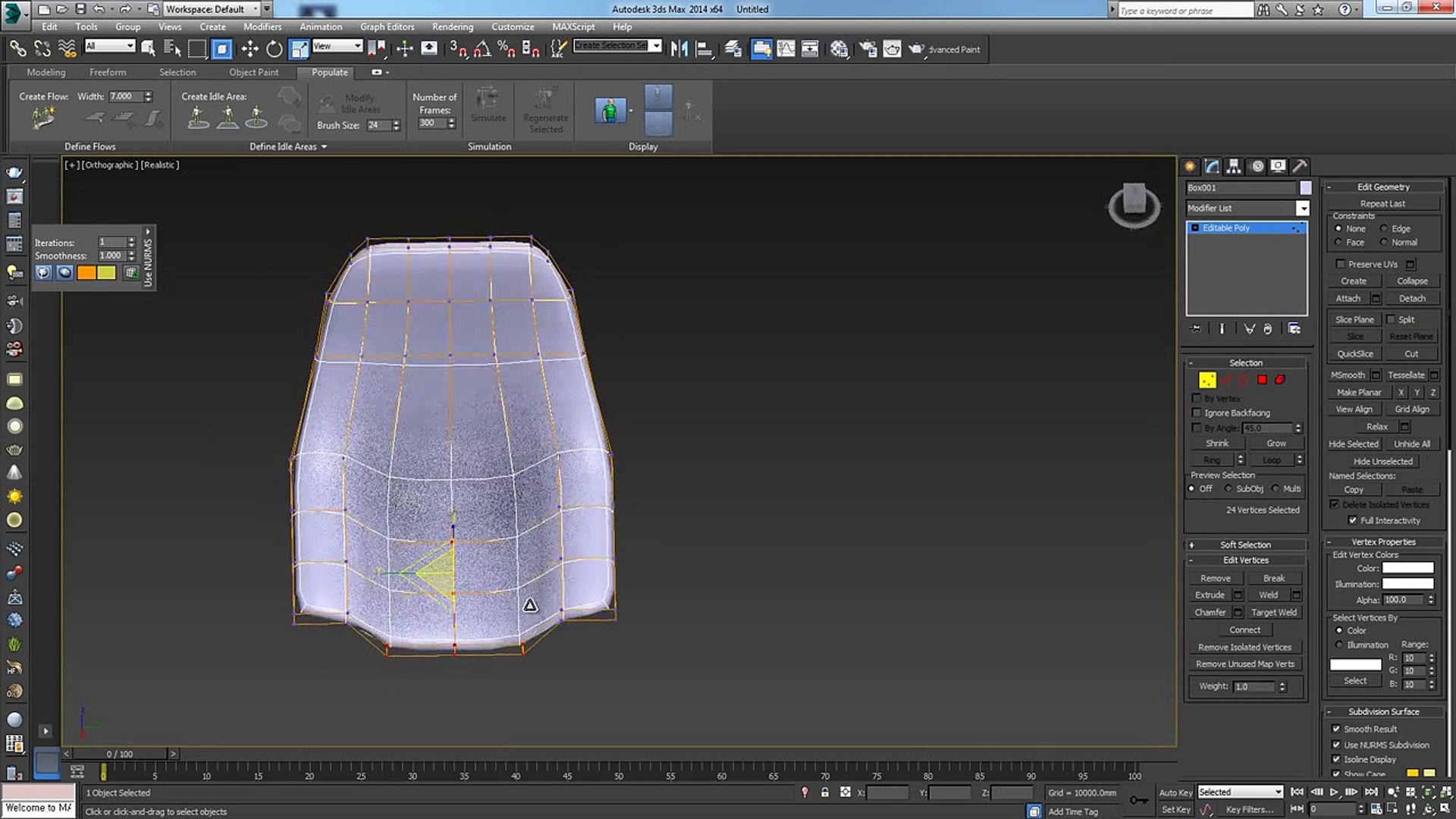The image size is (1456, 819).
Task: Click the Play Animation button
Action: pos(1334,792)
